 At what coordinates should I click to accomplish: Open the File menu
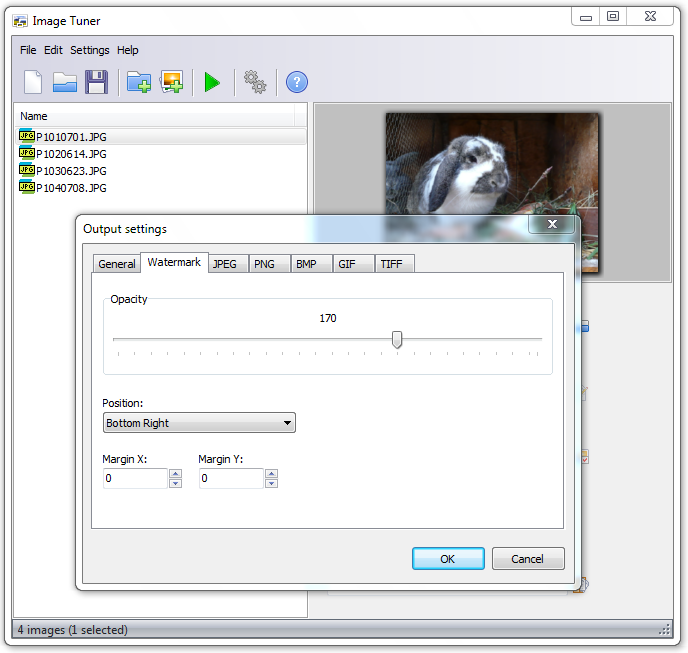28,50
